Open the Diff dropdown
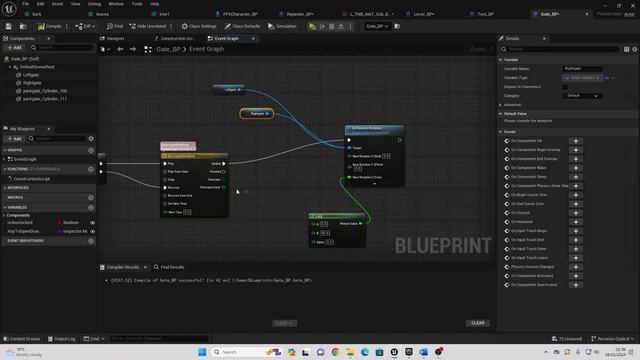Screen dimensions: 640x360 pyautogui.click(x=85, y=26)
